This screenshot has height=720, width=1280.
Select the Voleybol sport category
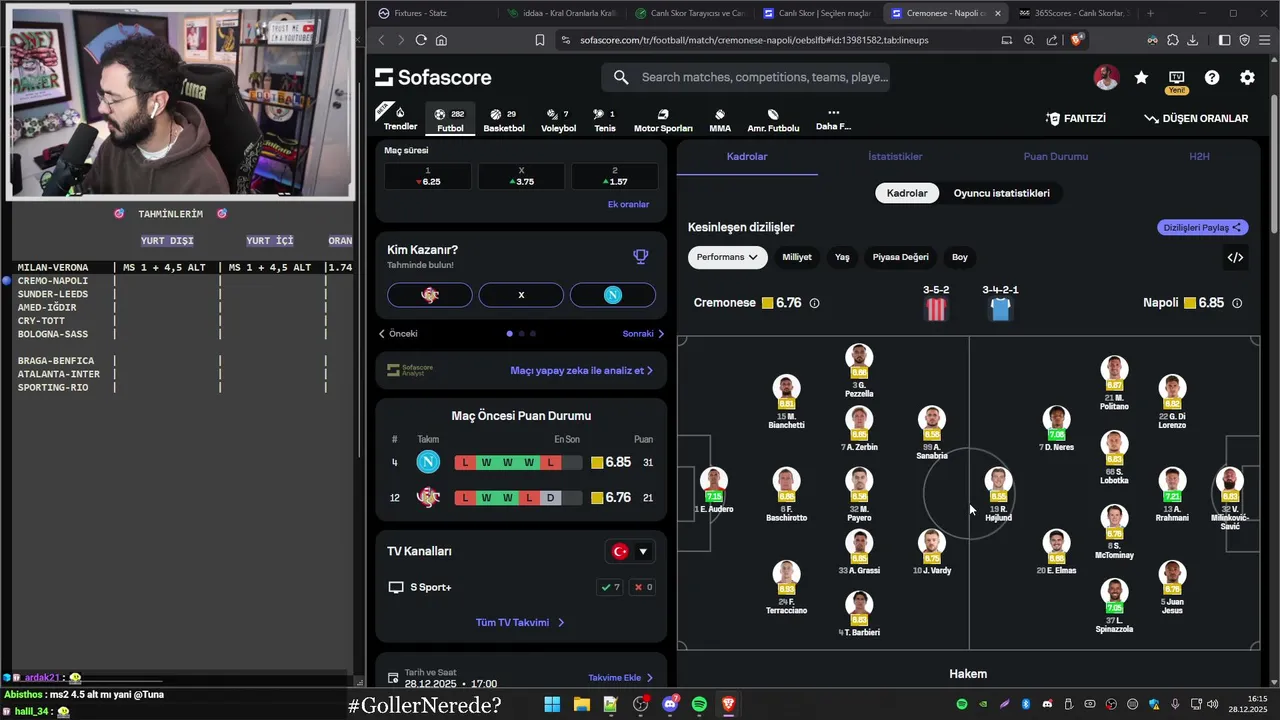click(x=558, y=120)
